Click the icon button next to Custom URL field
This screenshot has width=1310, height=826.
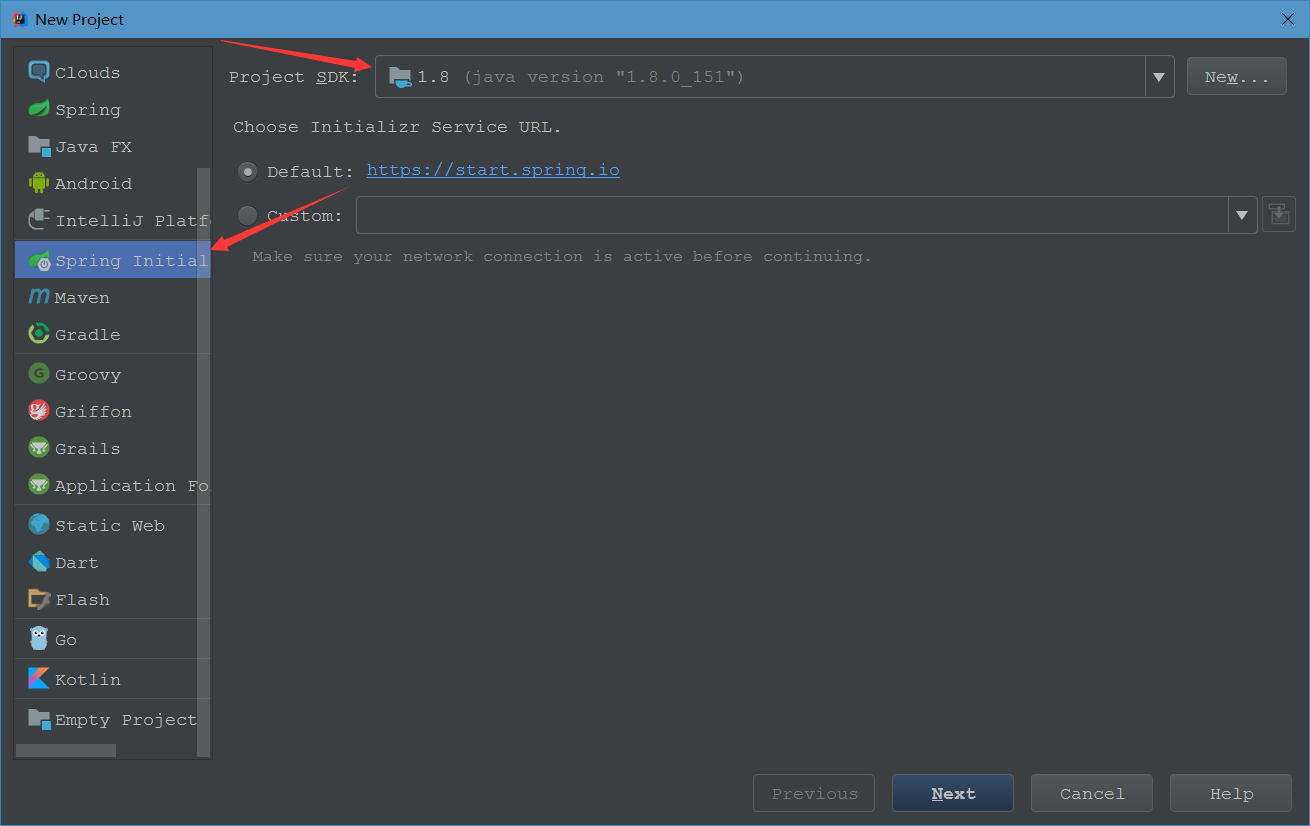coord(1279,214)
